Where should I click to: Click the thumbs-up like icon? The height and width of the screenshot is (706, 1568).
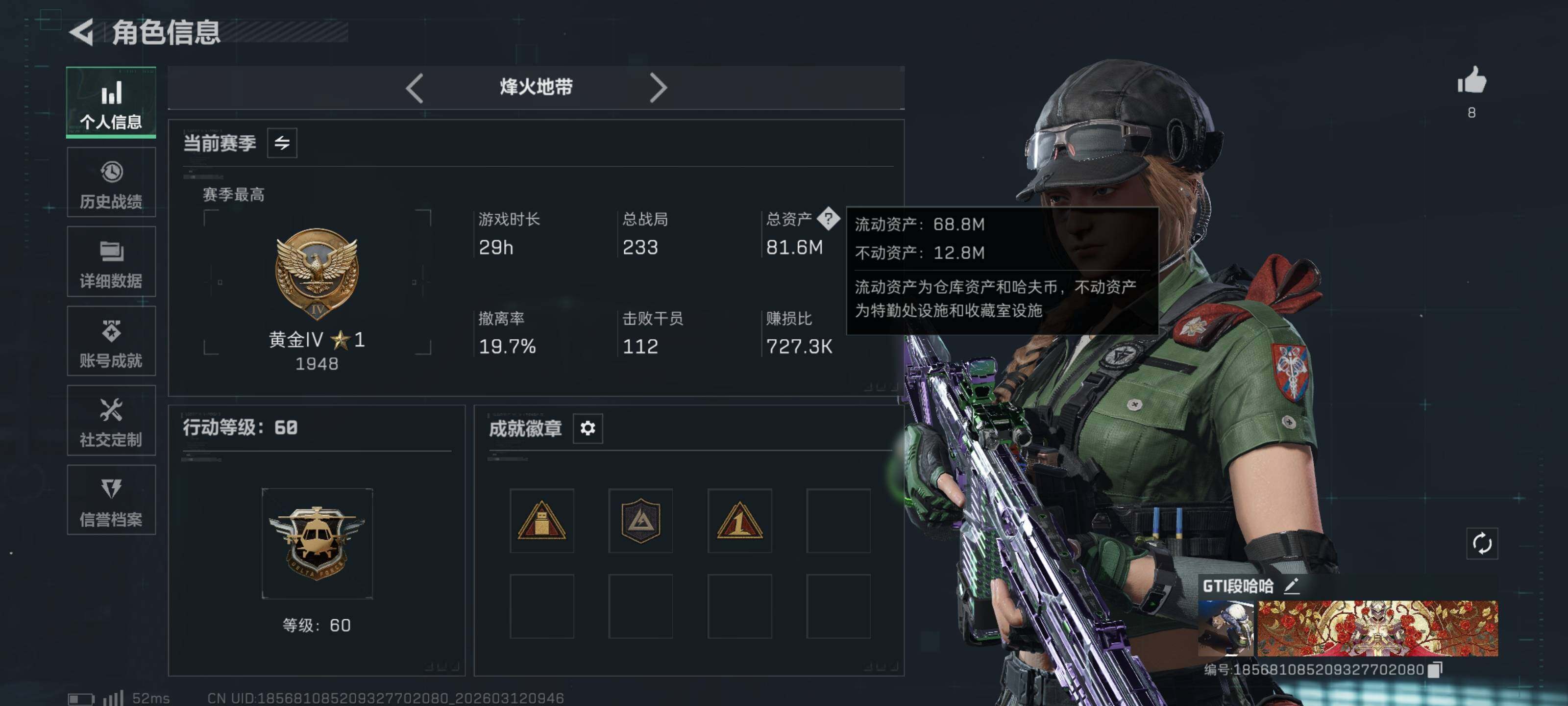[x=1471, y=80]
